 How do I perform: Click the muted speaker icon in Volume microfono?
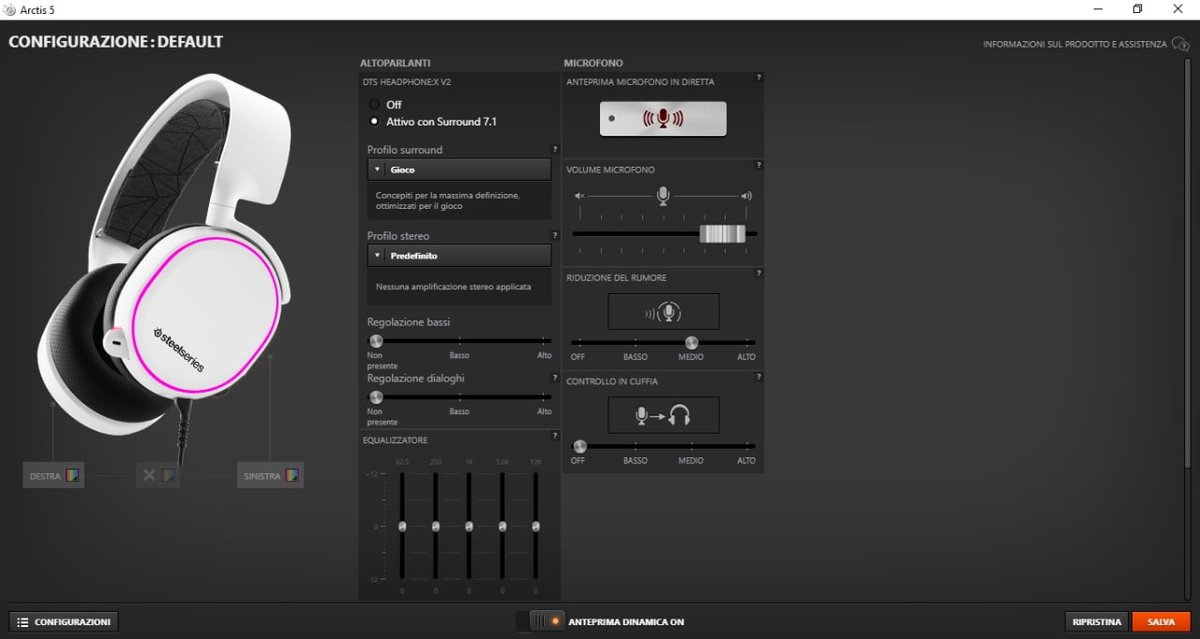[580, 196]
